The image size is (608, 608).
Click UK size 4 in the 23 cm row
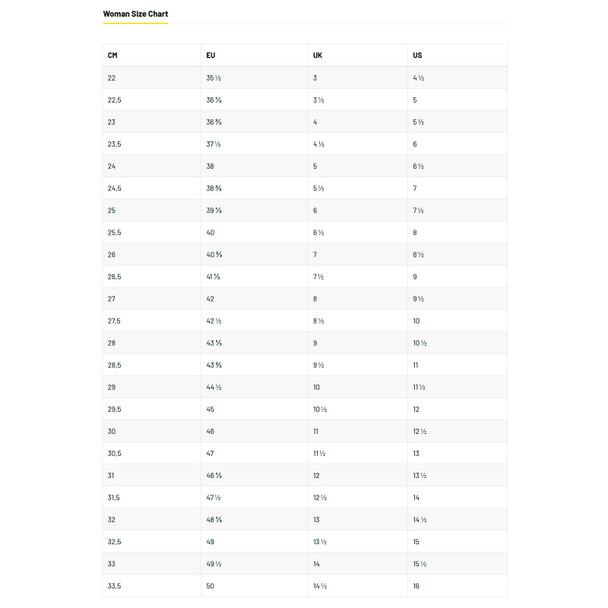315,122
